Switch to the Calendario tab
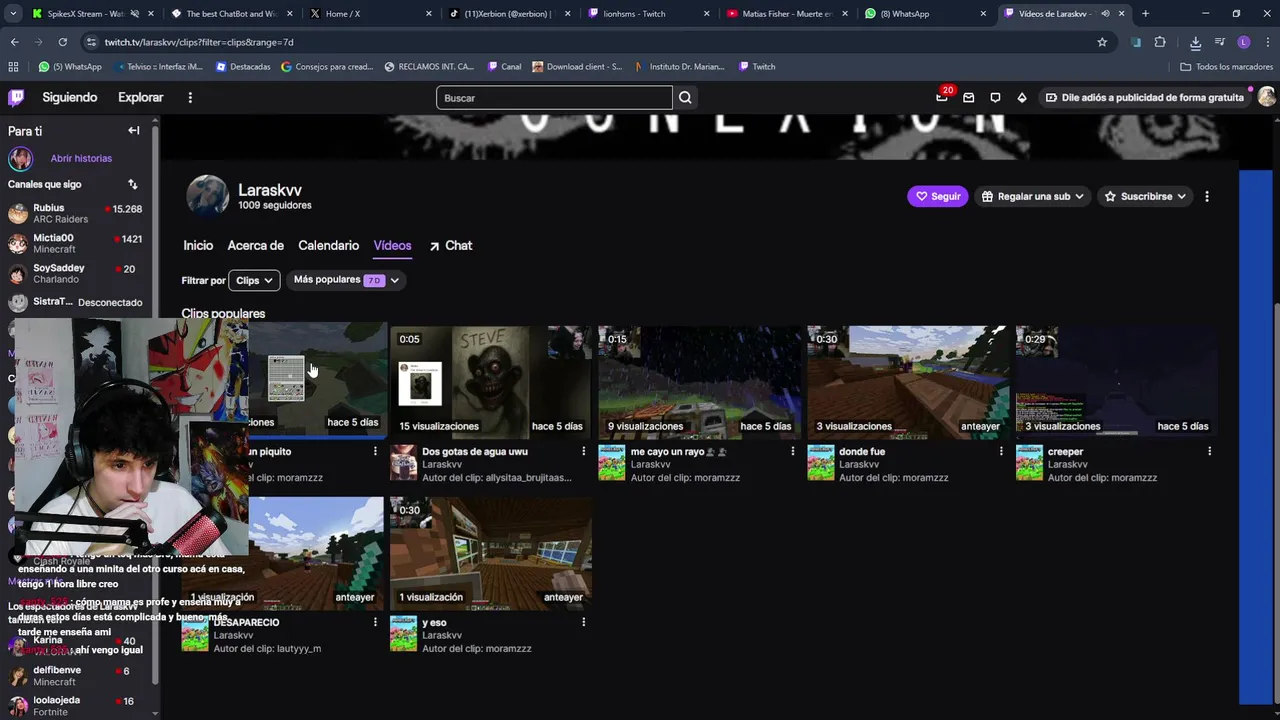1280x720 pixels. (328, 245)
